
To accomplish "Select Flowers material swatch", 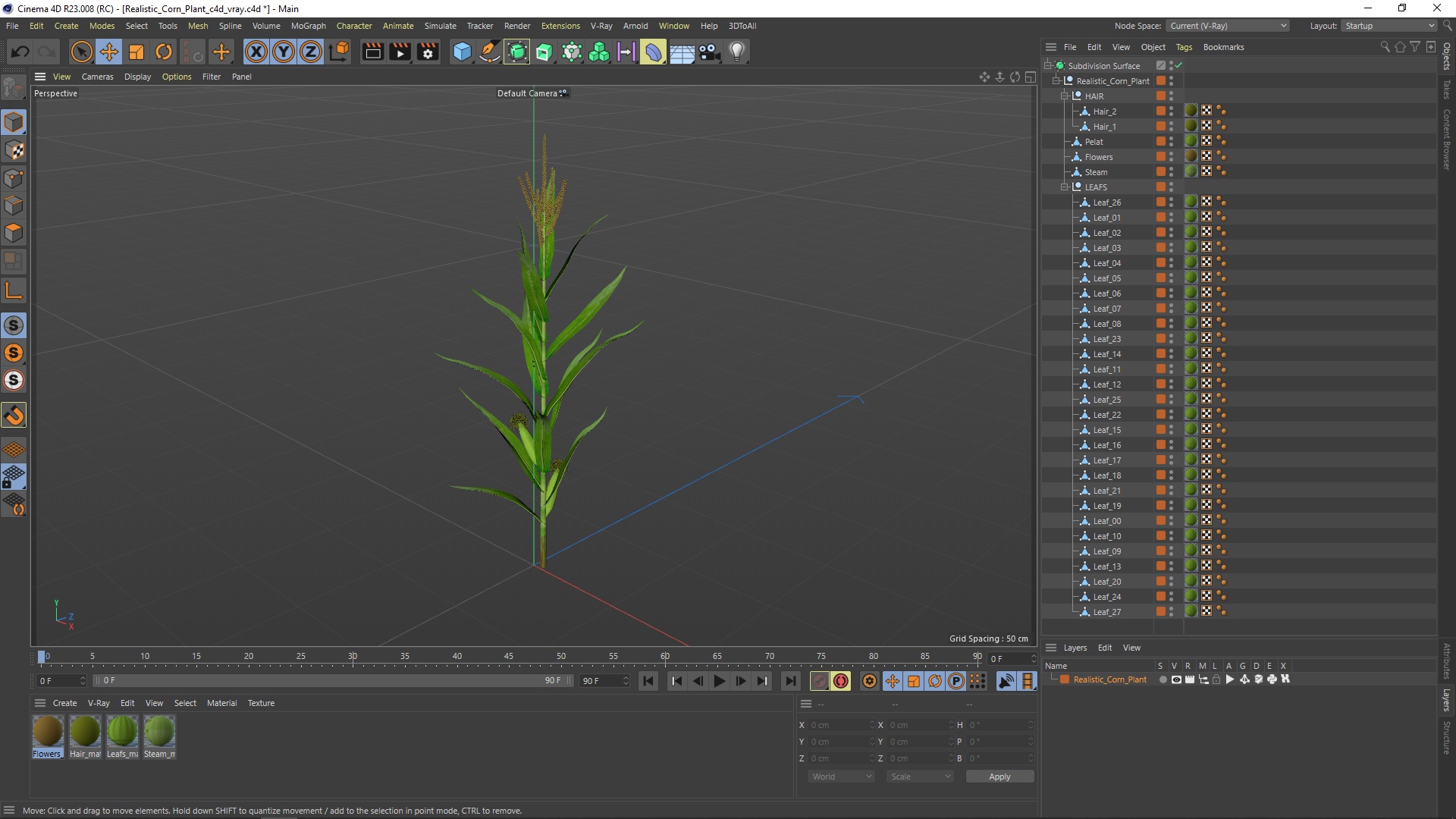I will coord(48,736).
